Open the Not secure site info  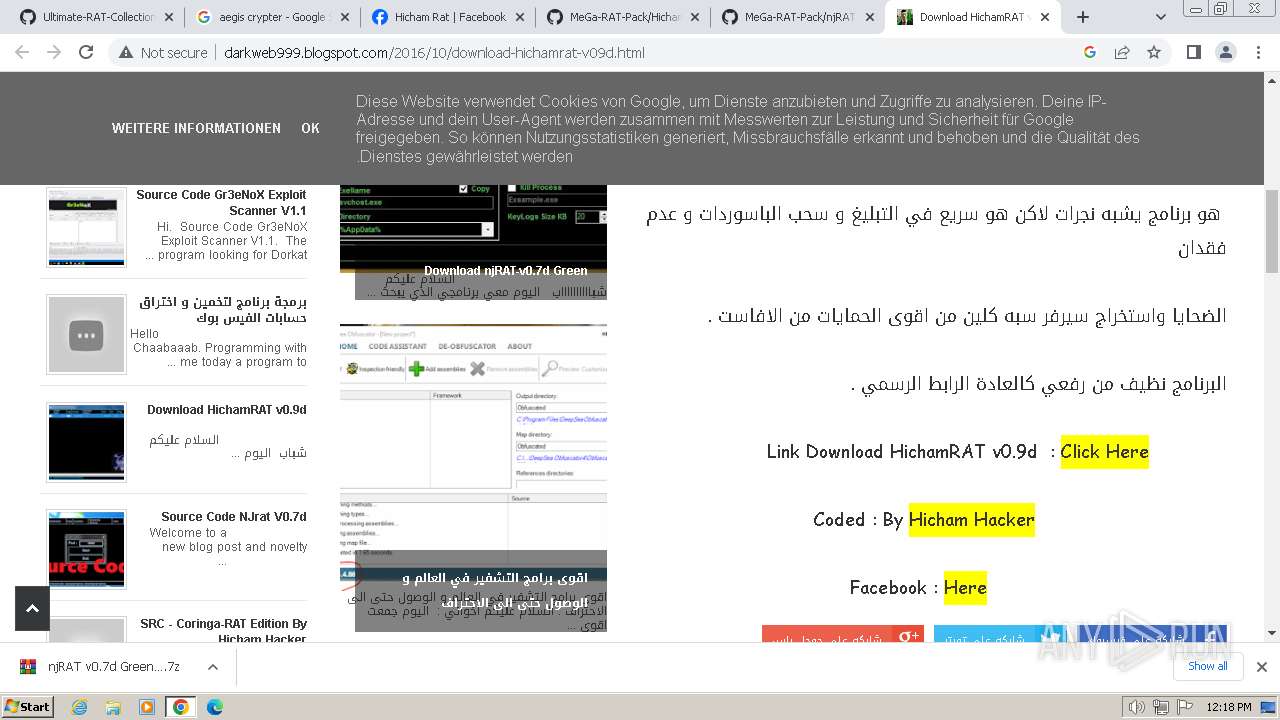click(x=163, y=52)
